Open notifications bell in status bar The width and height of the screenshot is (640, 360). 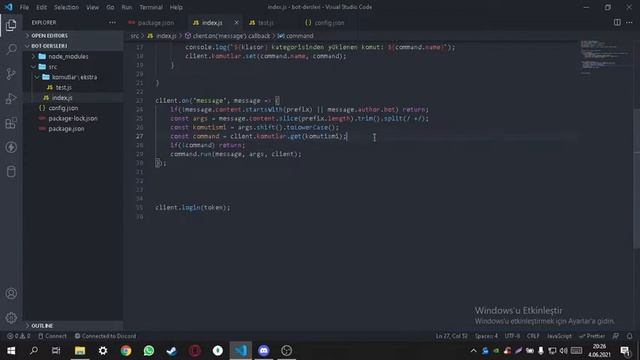[x=629, y=336]
